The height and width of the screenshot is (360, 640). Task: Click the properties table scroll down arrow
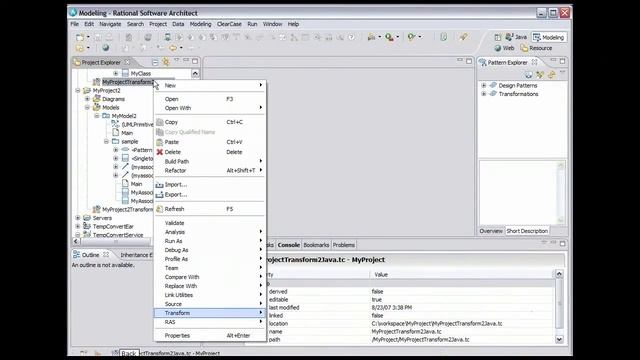559,339
